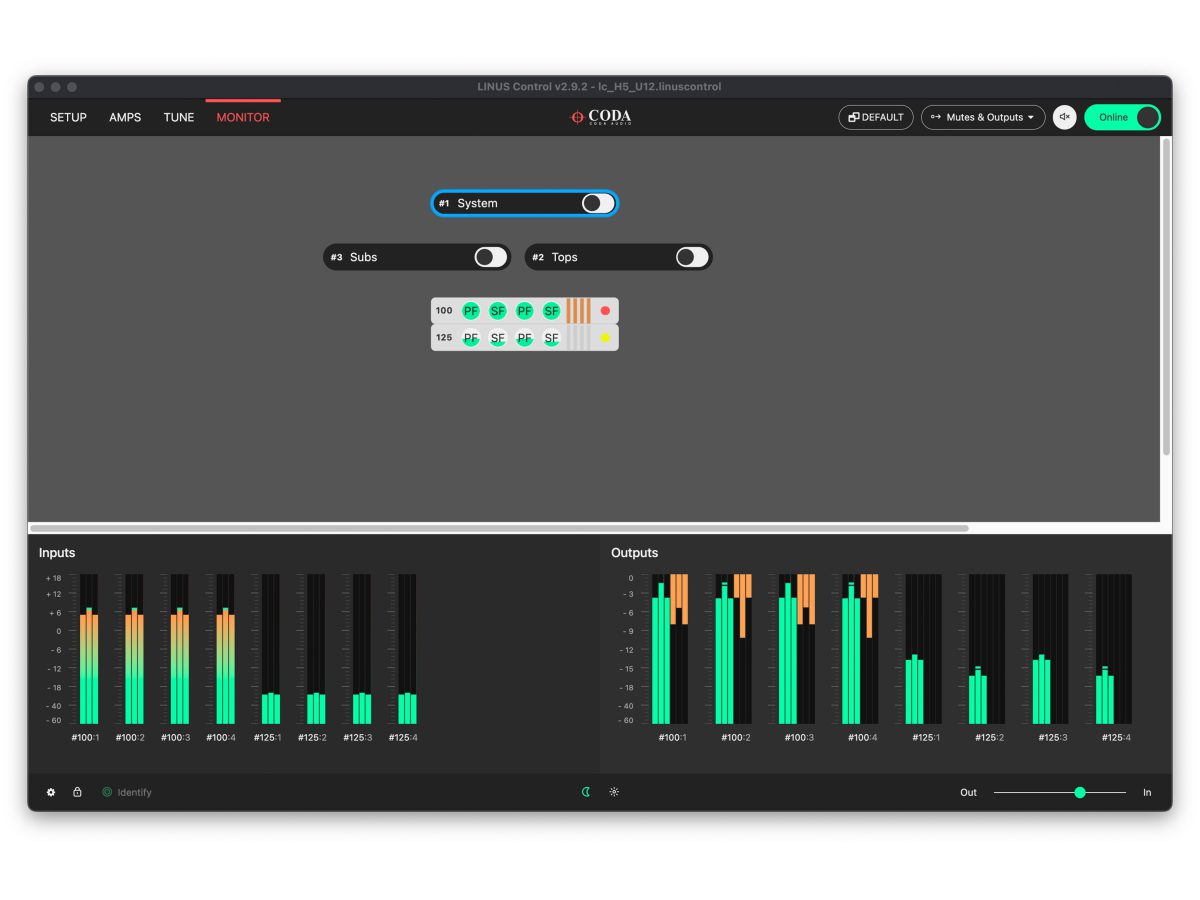Screen dimensions: 1200x900
Task: Toggle the #2 Tops group switch
Action: coord(692,257)
